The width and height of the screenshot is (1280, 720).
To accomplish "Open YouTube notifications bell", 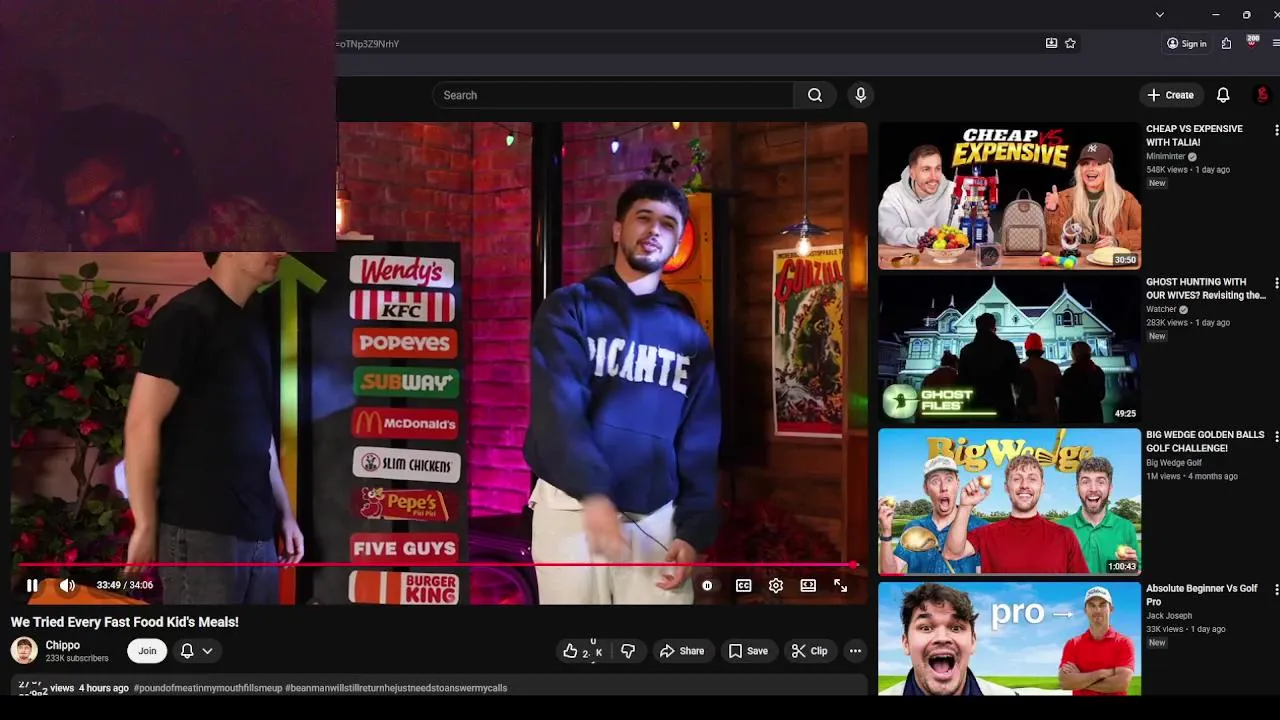I will tap(1223, 95).
